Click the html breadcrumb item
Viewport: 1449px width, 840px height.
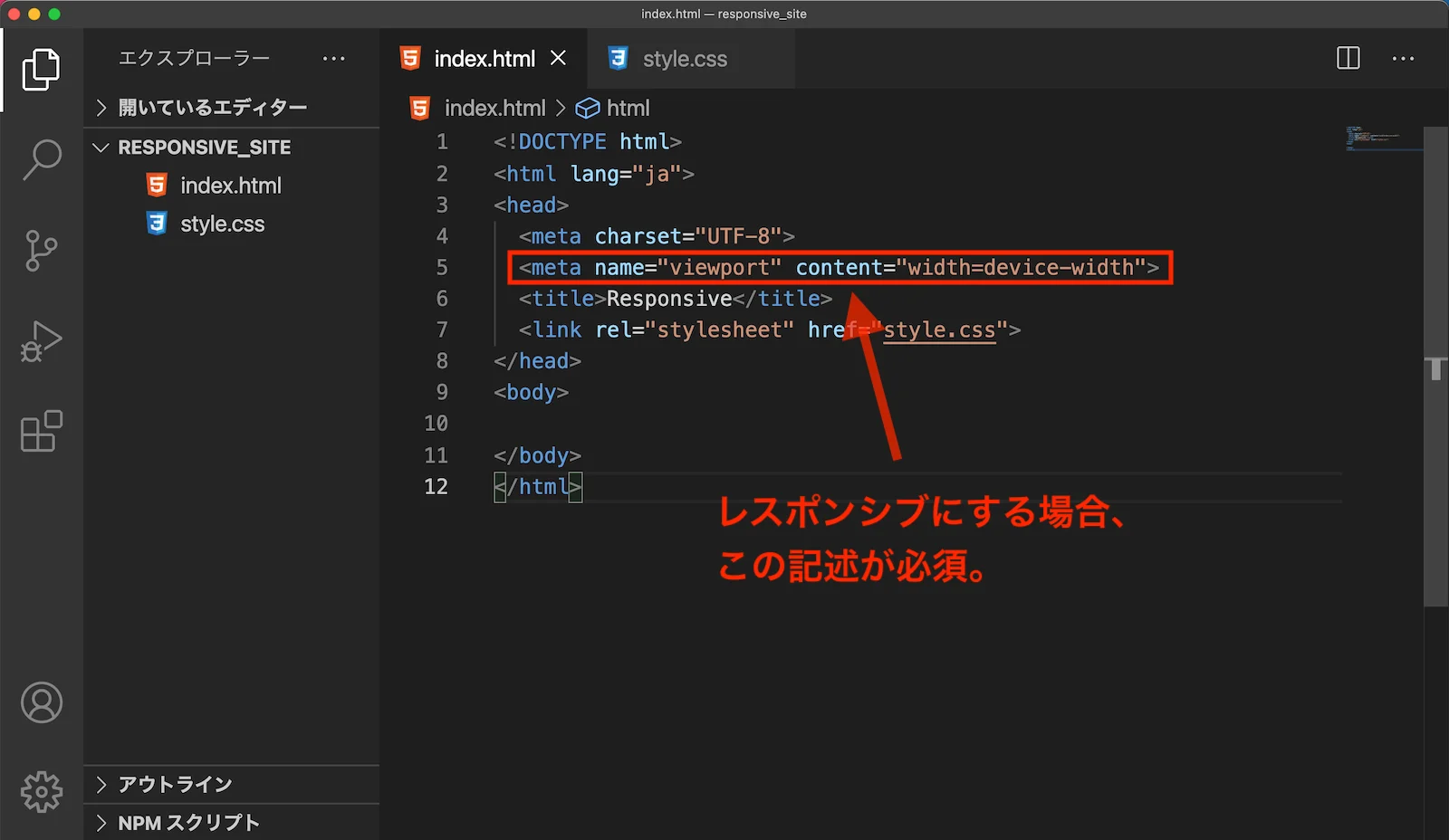[x=629, y=109]
